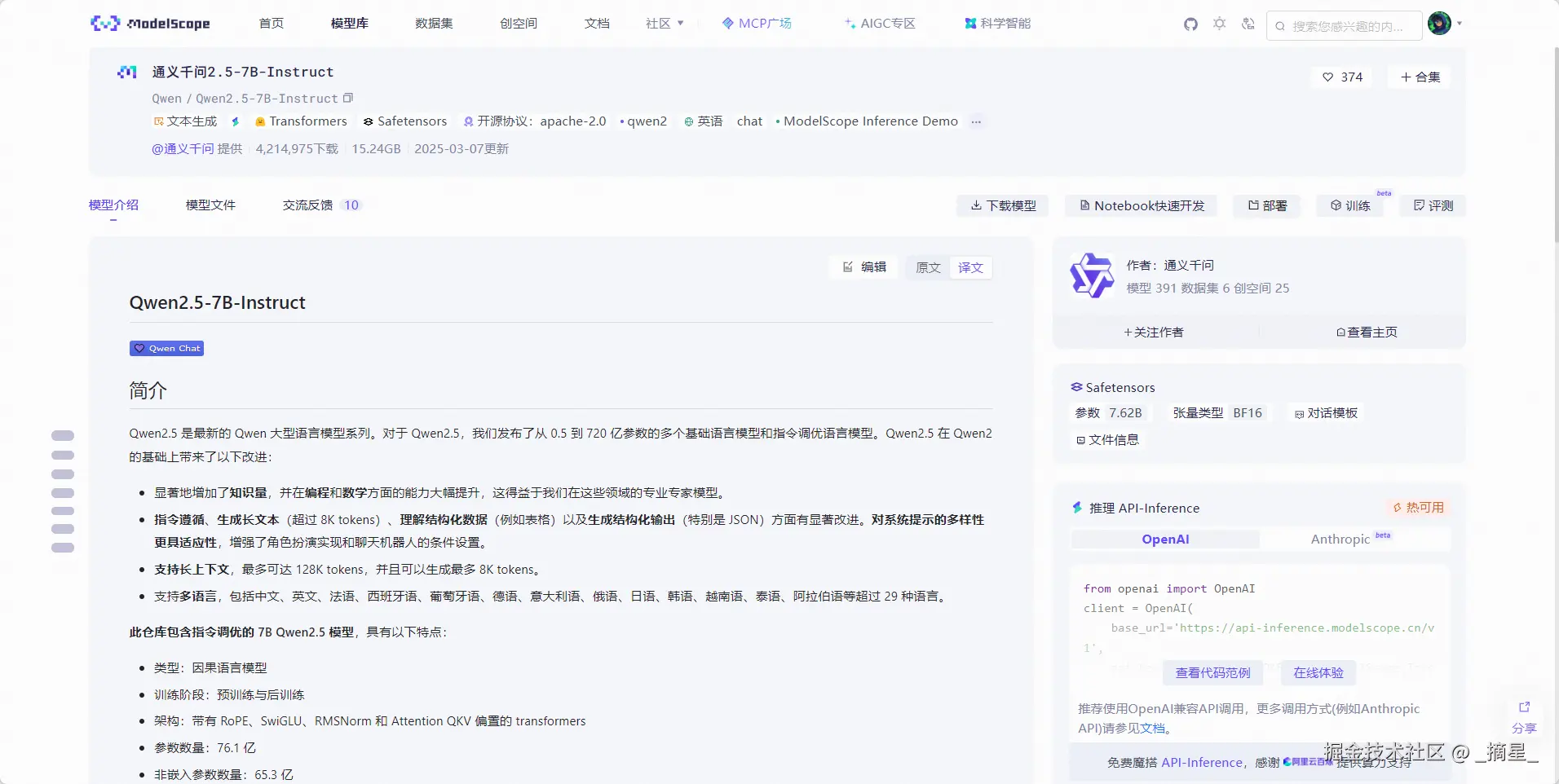This screenshot has width=1559, height=784.
Task: Click the 训练 beta button
Action: click(1350, 206)
